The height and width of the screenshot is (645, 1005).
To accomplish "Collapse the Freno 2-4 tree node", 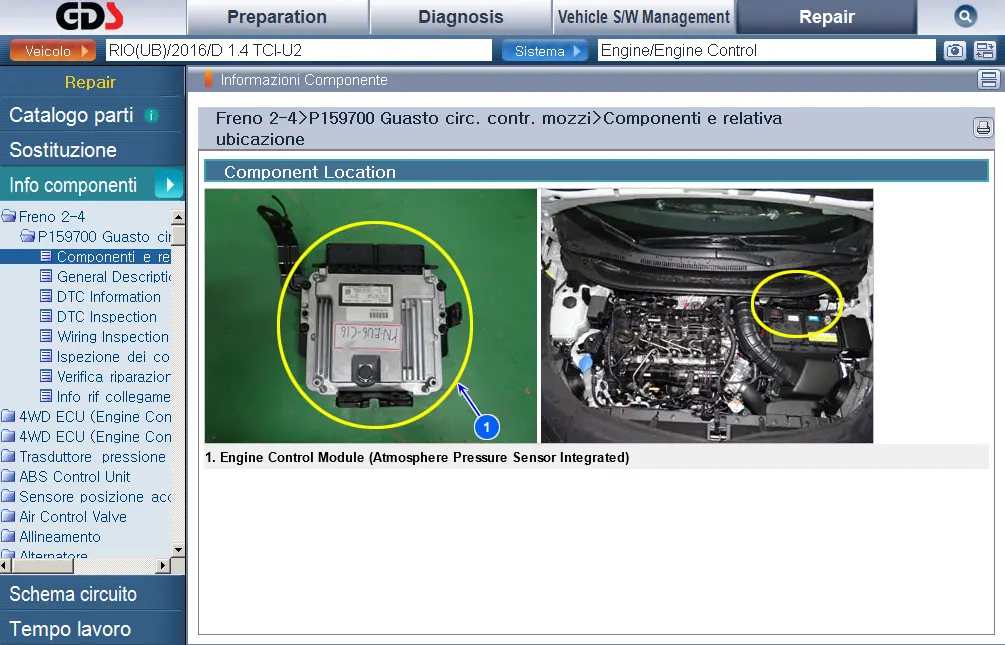I will [x=52, y=217].
